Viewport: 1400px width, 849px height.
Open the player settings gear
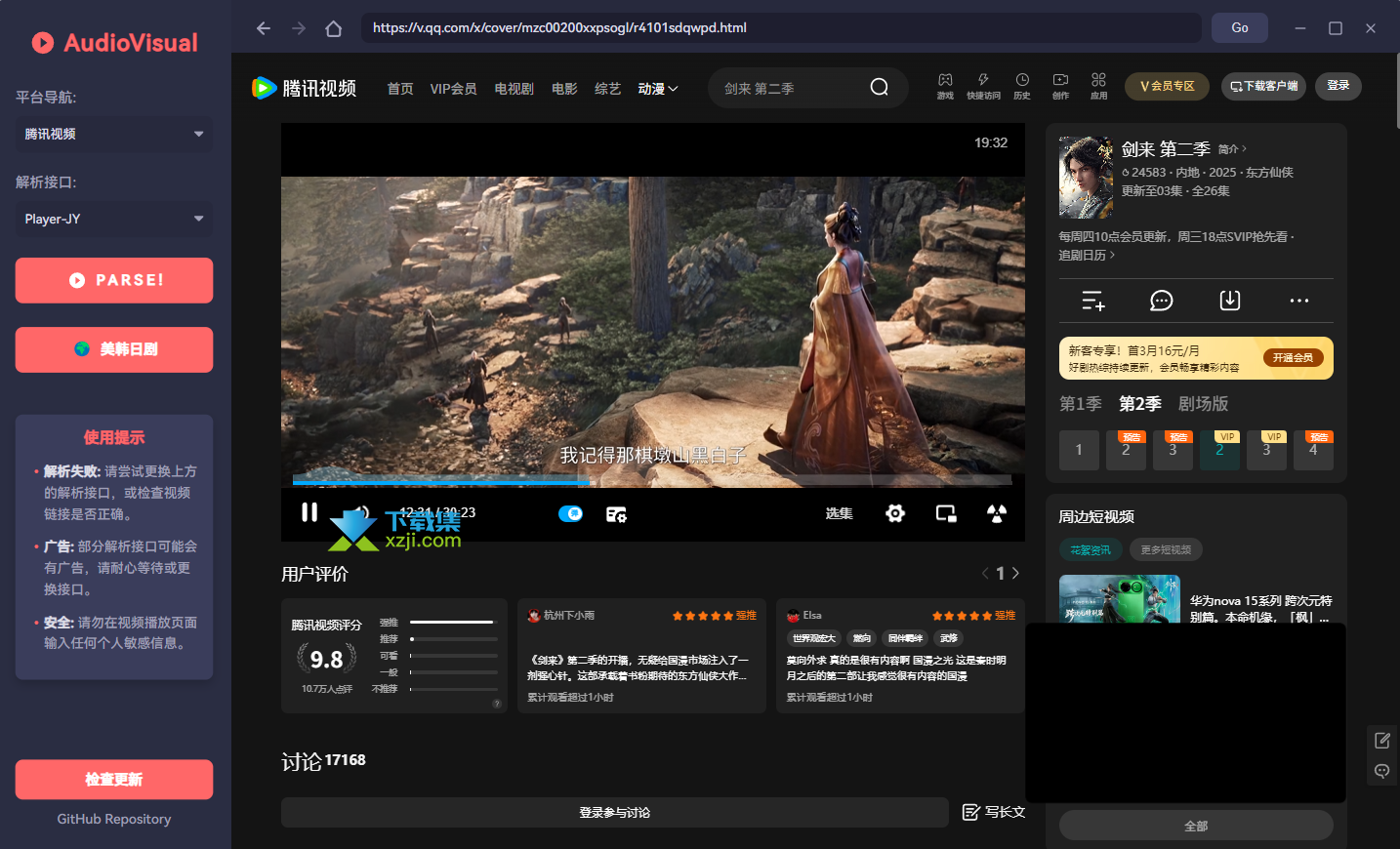click(x=894, y=513)
